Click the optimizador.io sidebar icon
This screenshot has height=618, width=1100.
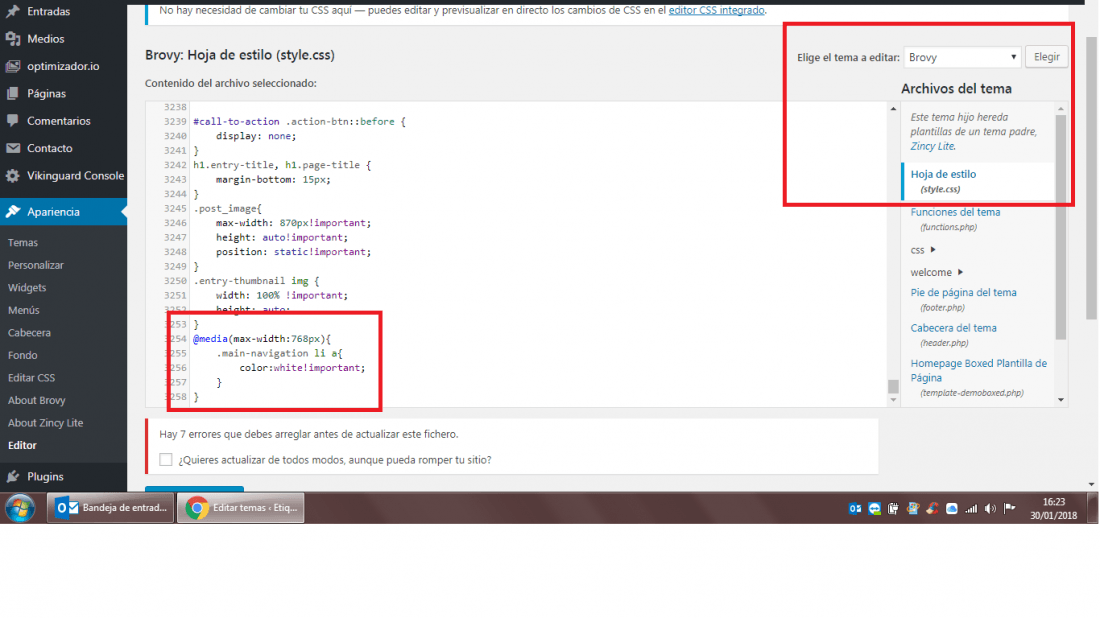(x=13, y=66)
